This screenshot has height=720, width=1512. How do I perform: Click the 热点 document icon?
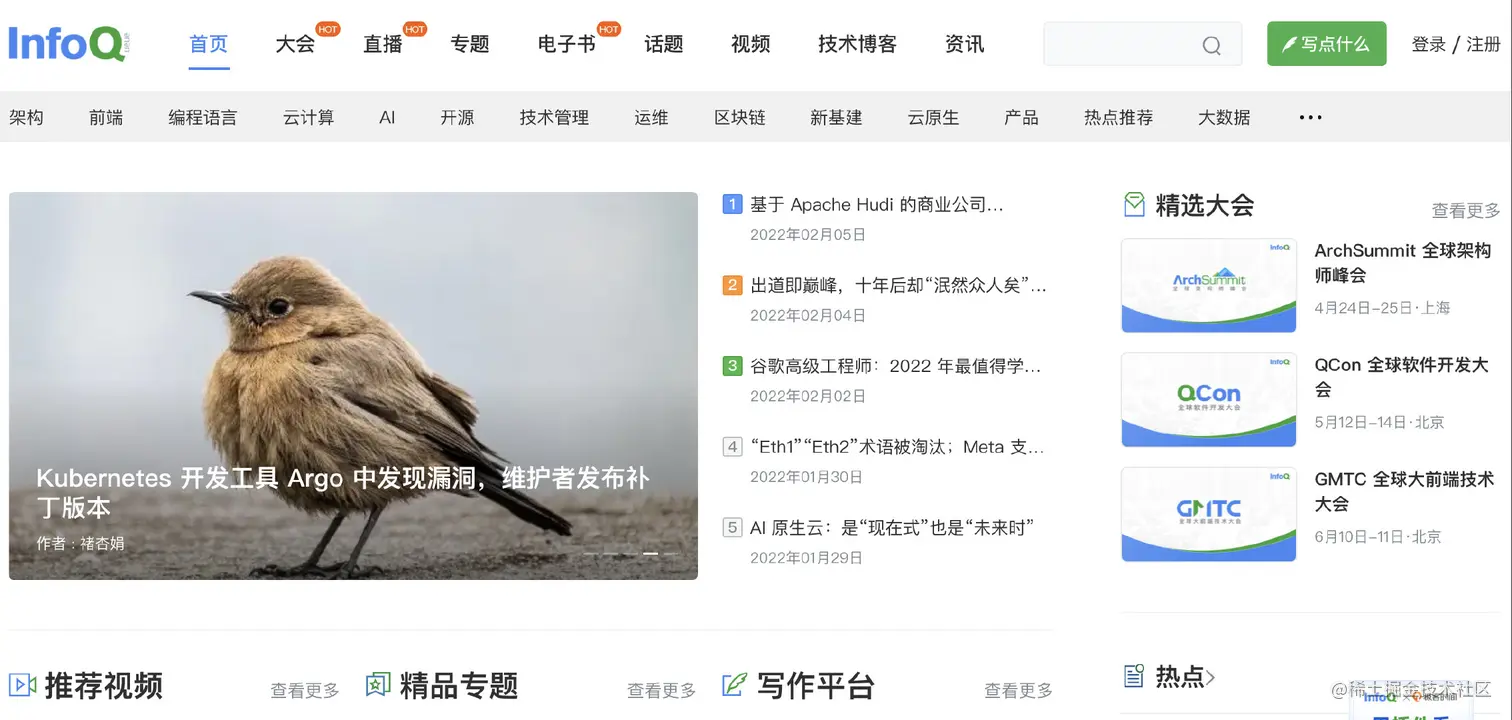tap(1134, 676)
